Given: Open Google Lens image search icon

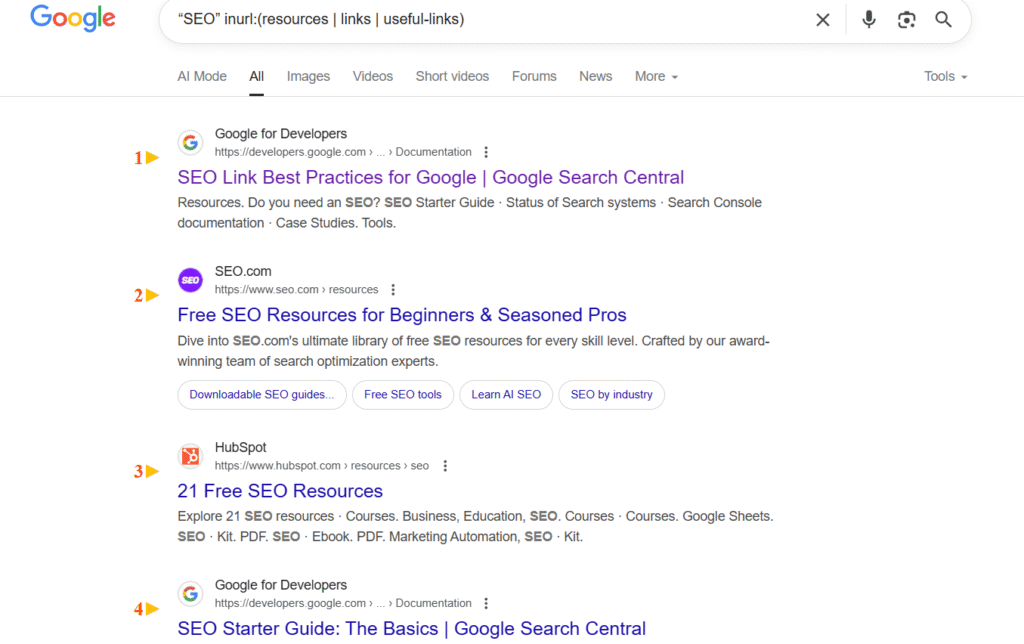Looking at the screenshot, I should [x=906, y=19].
